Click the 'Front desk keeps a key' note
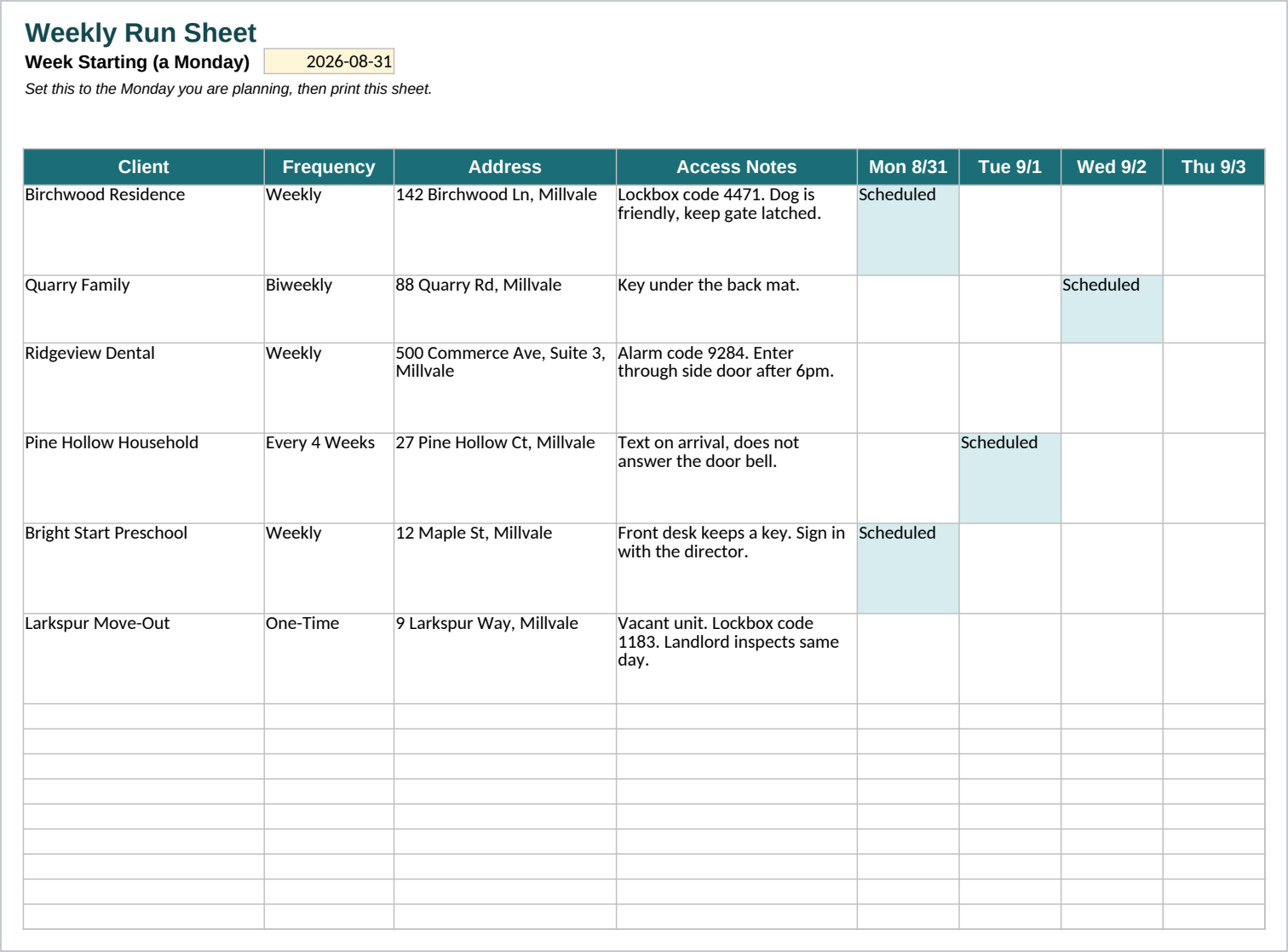Screen dimensions: 1288x952 click(x=737, y=568)
